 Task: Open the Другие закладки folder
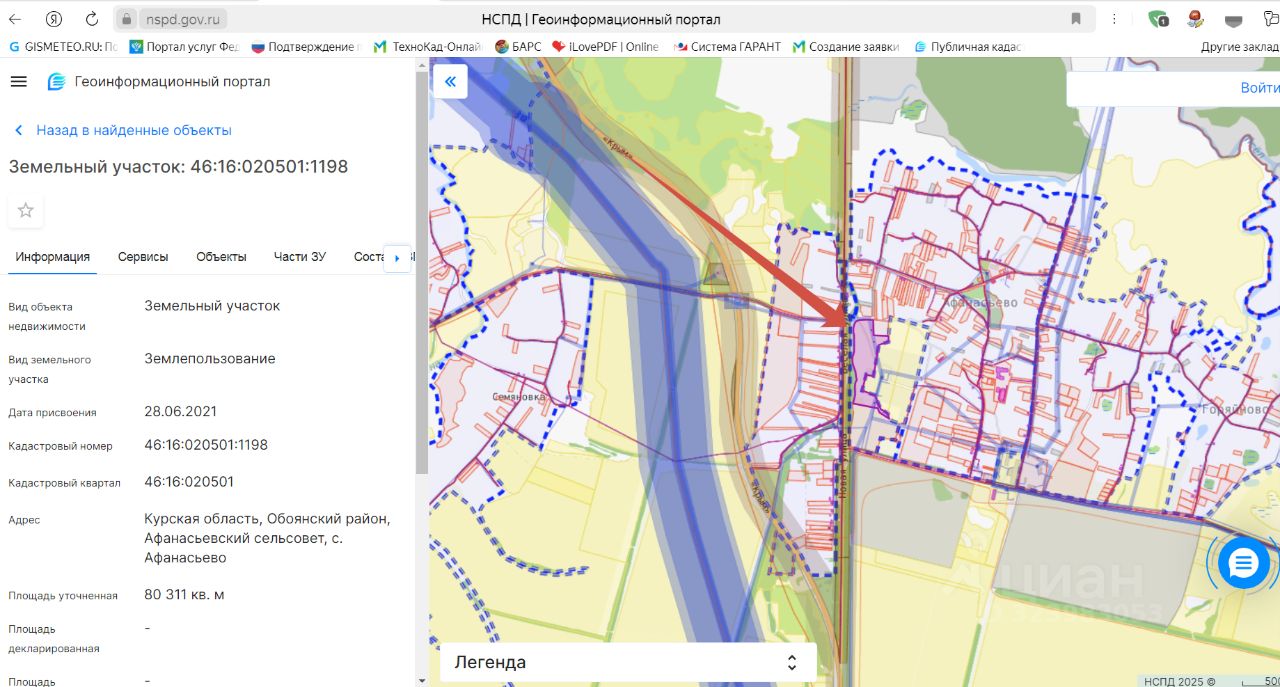click(x=1239, y=47)
